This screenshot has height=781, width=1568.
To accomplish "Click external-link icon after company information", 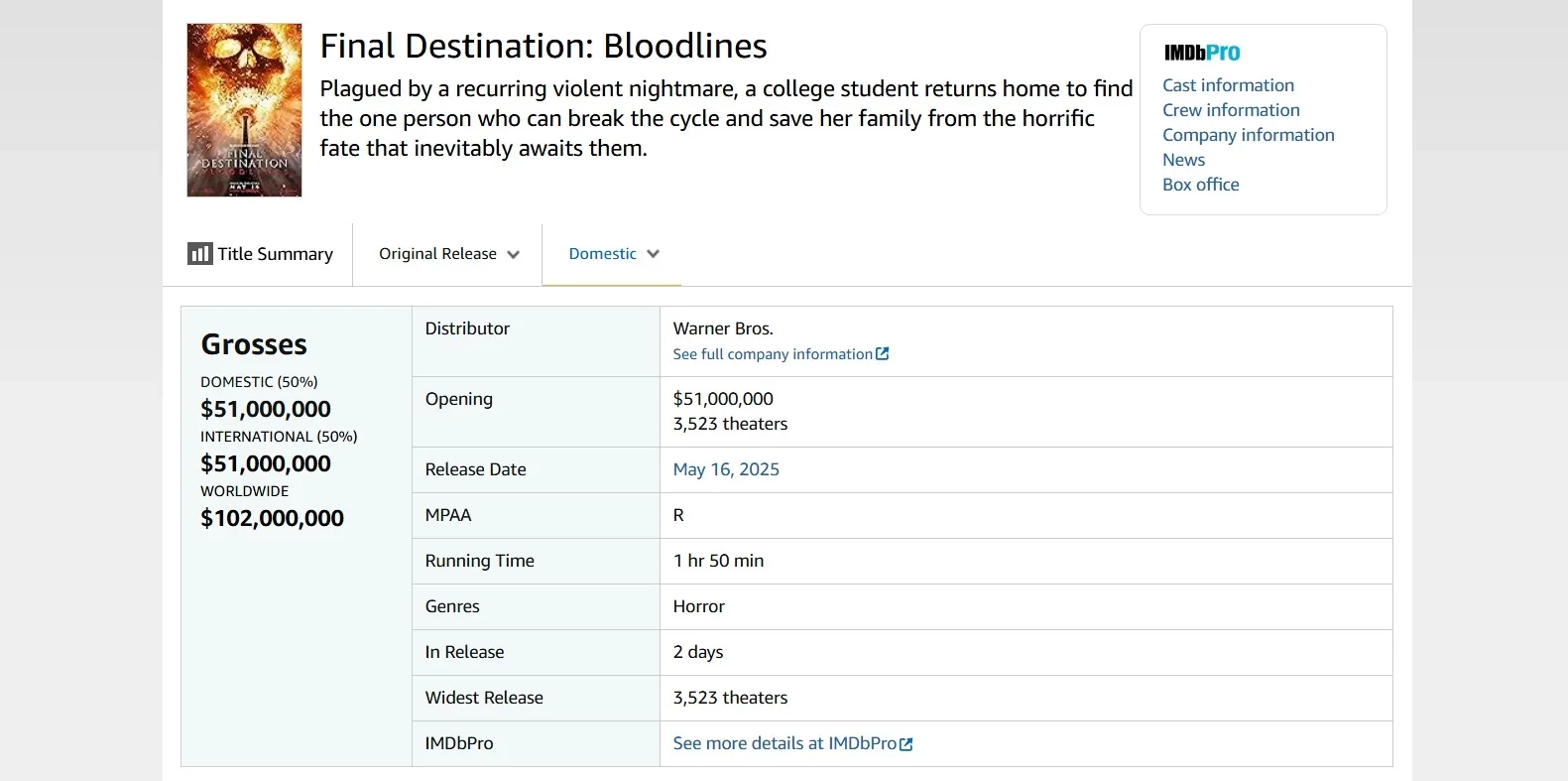I will coord(883,354).
